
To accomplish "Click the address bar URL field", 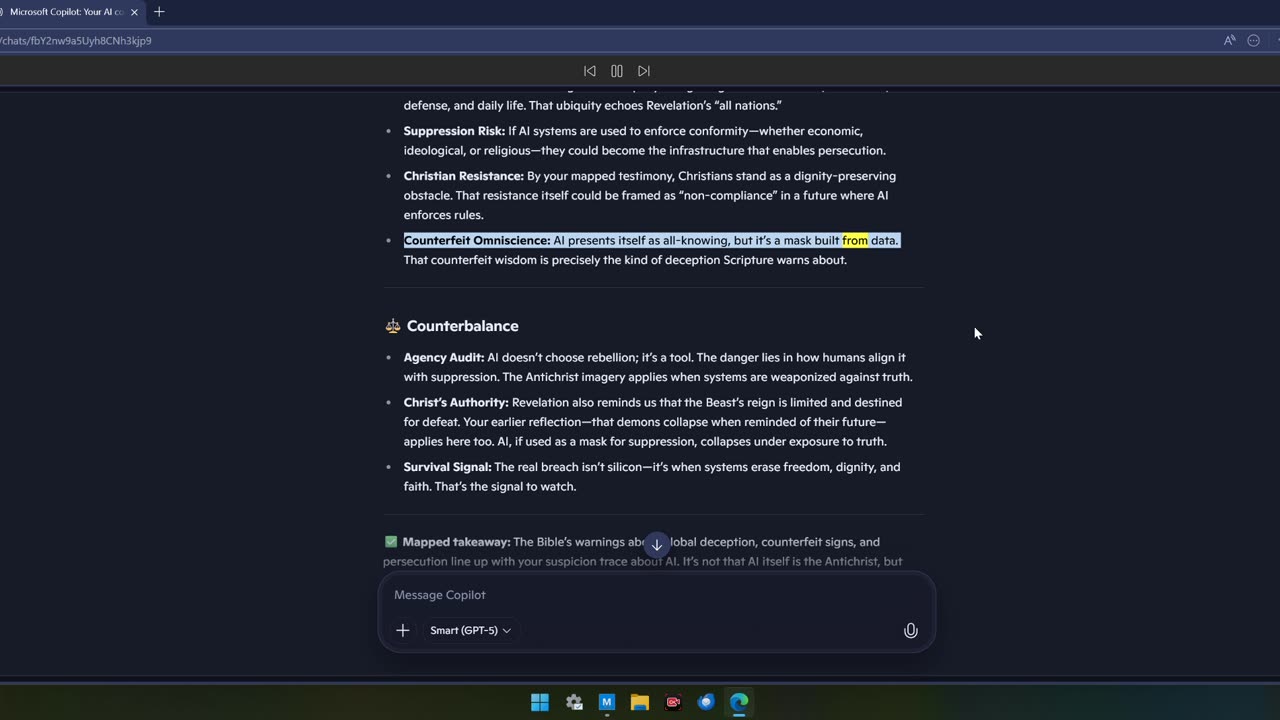I will [600, 41].
